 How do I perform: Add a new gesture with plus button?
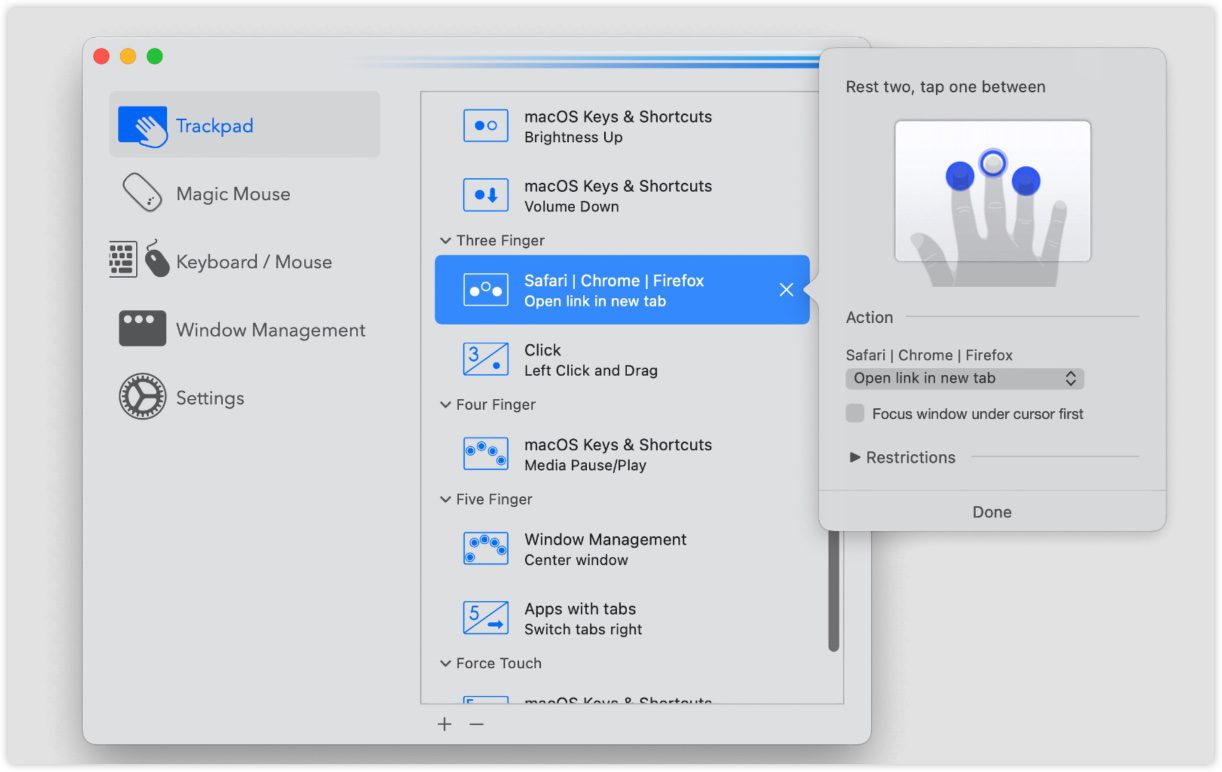click(x=445, y=724)
